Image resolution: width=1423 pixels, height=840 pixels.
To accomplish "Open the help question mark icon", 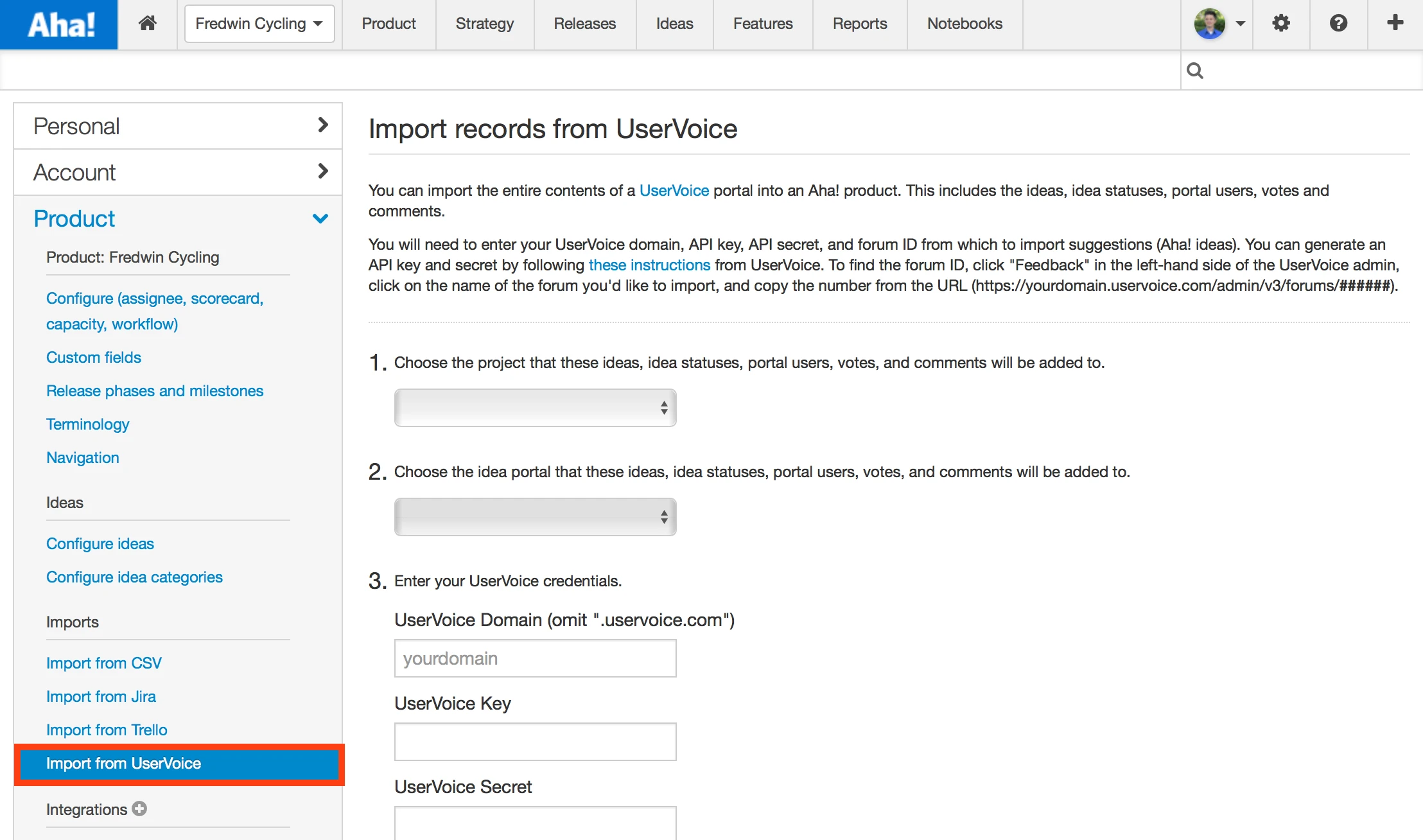I will click(1338, 24).
